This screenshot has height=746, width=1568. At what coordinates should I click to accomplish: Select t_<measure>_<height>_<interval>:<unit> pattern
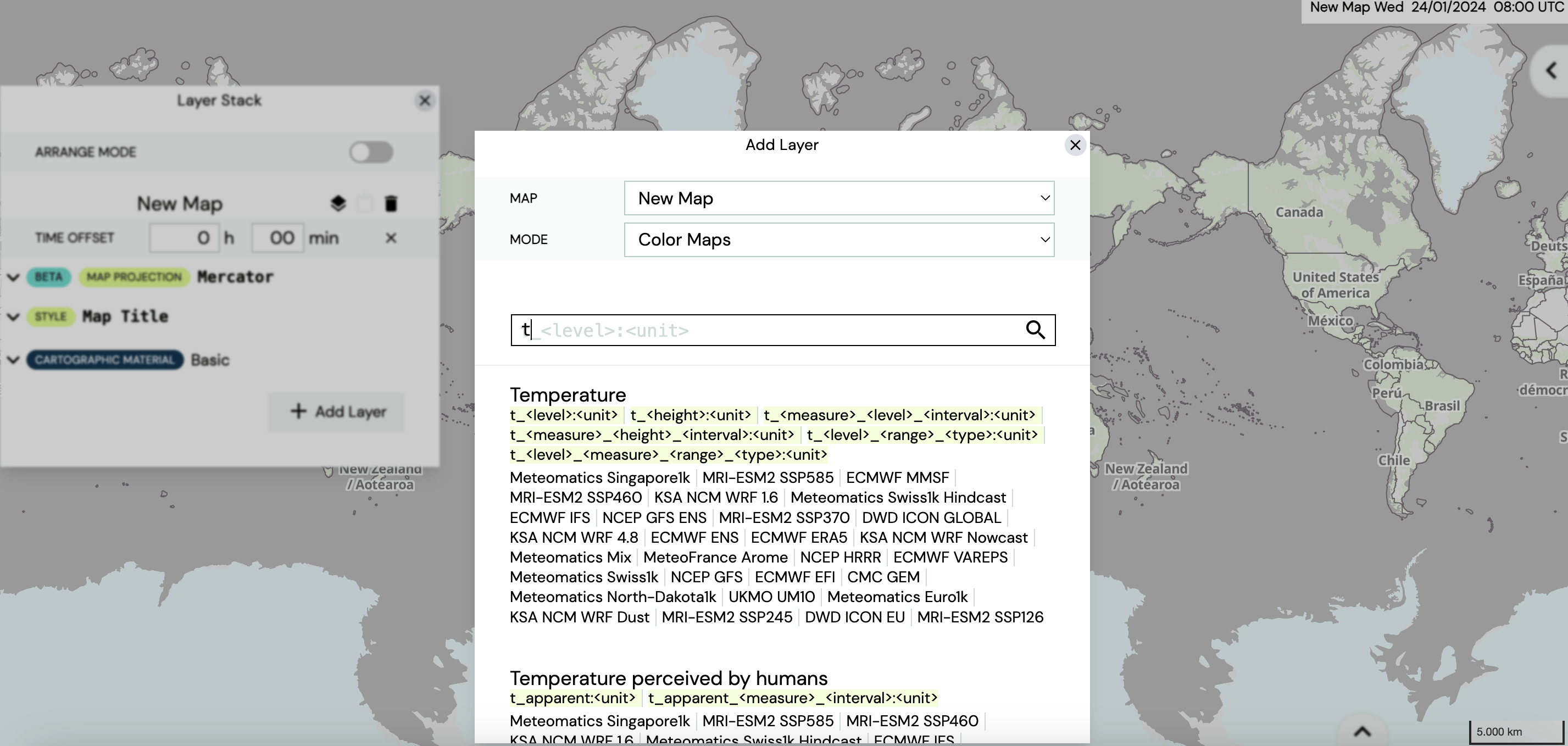(x=652, y=435)
